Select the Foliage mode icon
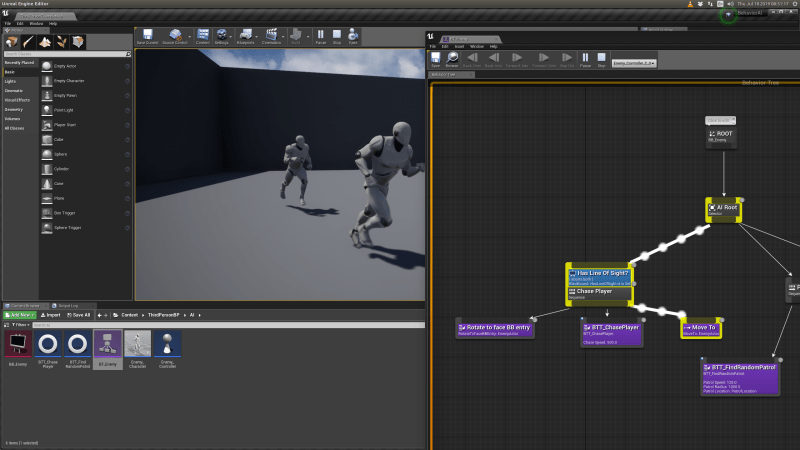This screenshot has height=450, width=800. click(60, 42)
